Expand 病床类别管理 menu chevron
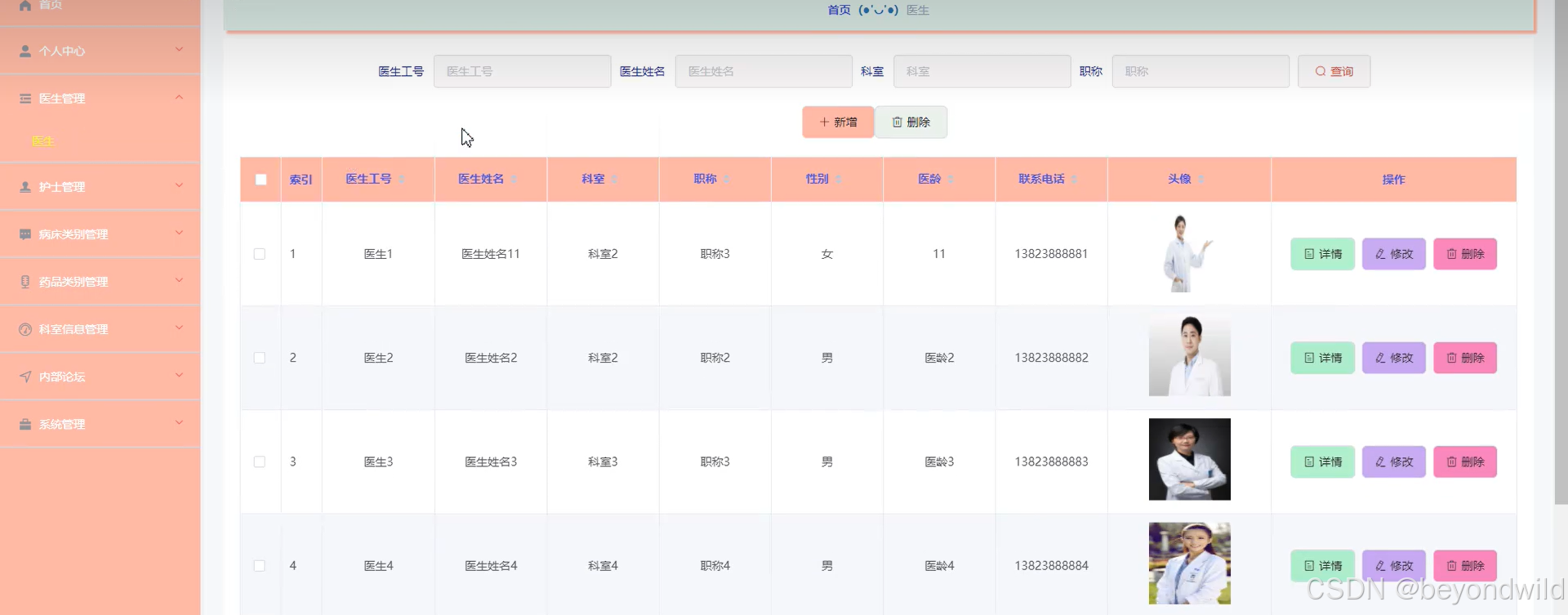 coord(179,233)
